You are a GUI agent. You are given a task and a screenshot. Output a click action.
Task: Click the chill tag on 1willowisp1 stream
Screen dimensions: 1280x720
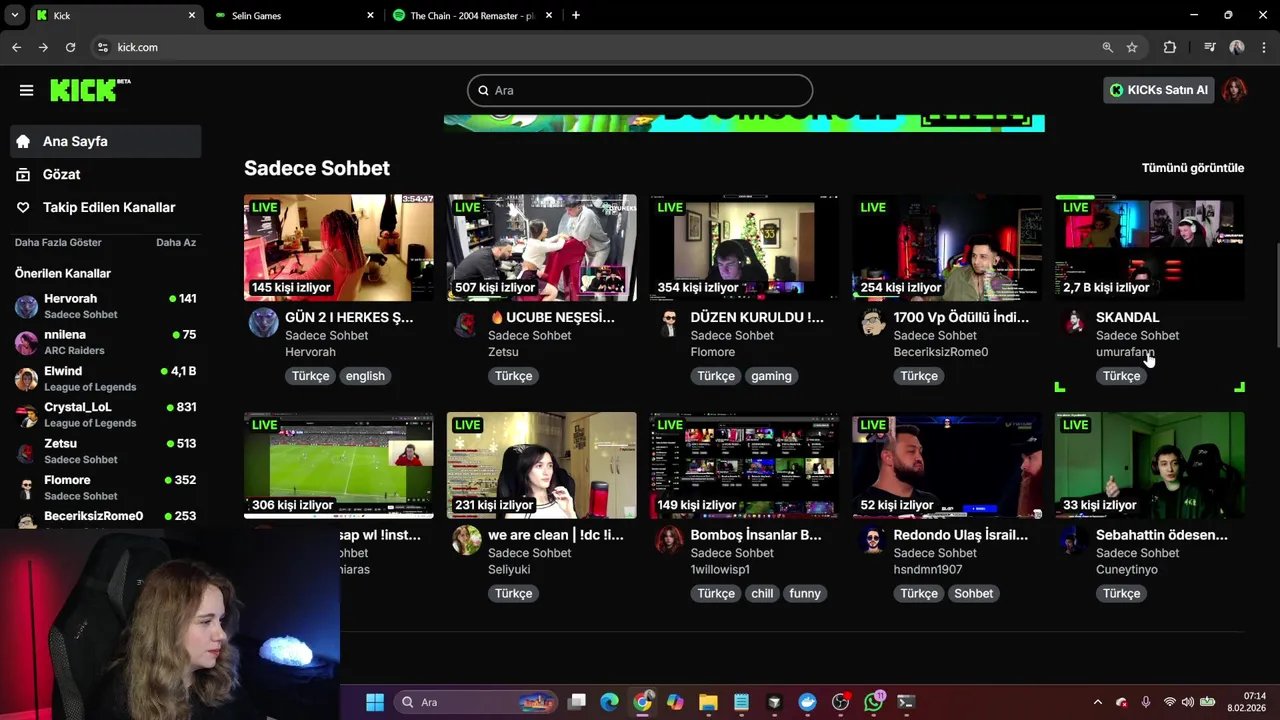click(762, 594)
